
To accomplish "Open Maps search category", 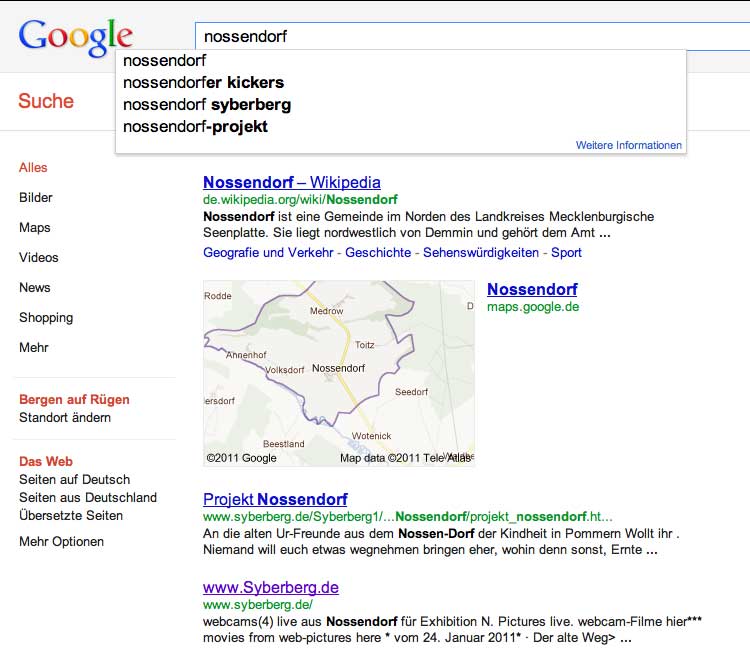I will click(x=35, y=228).
